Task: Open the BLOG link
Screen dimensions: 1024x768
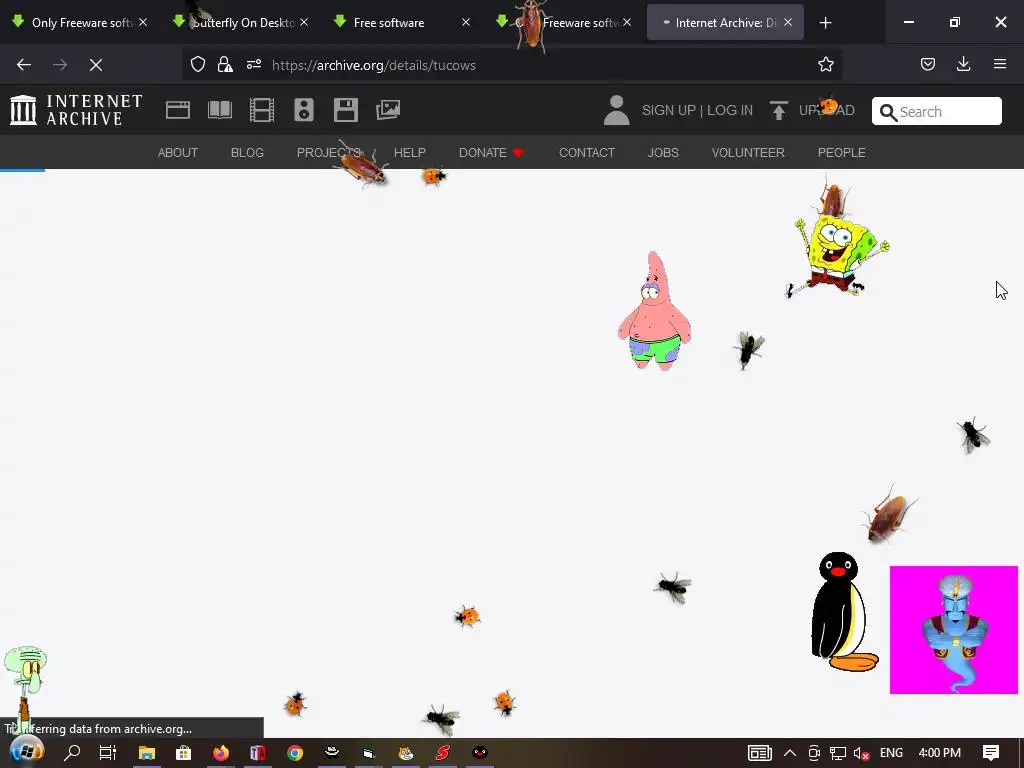Action: coord(247,153)
